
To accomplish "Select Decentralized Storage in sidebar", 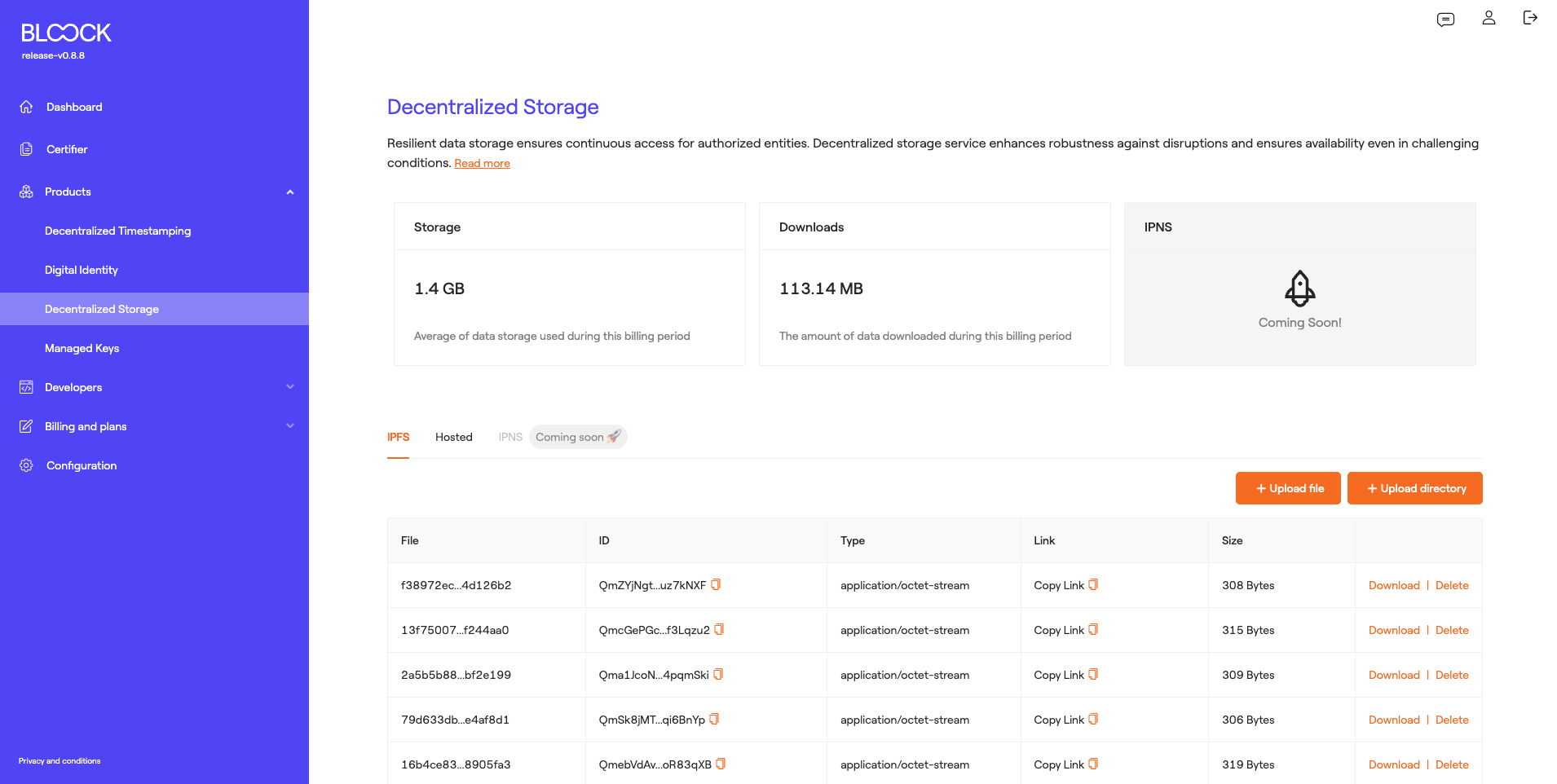I will [154, 309].
